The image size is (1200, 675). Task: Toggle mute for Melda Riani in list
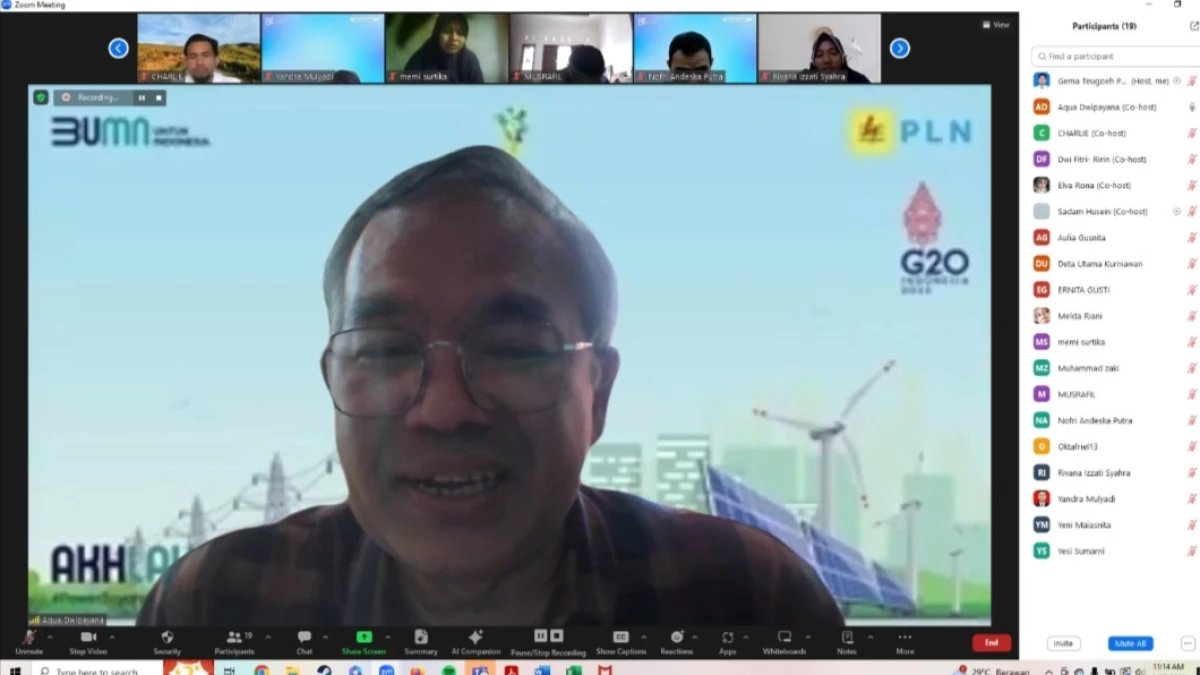coord(1191,316)
